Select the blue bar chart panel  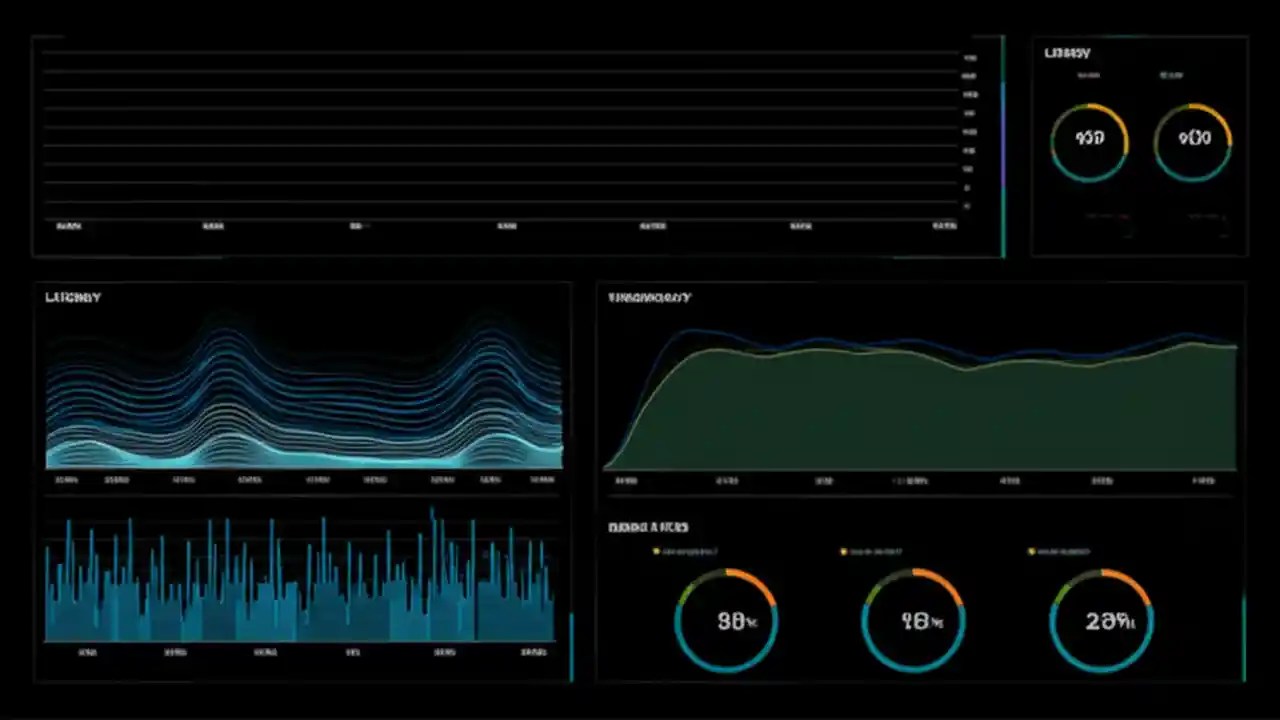[300, 590]
